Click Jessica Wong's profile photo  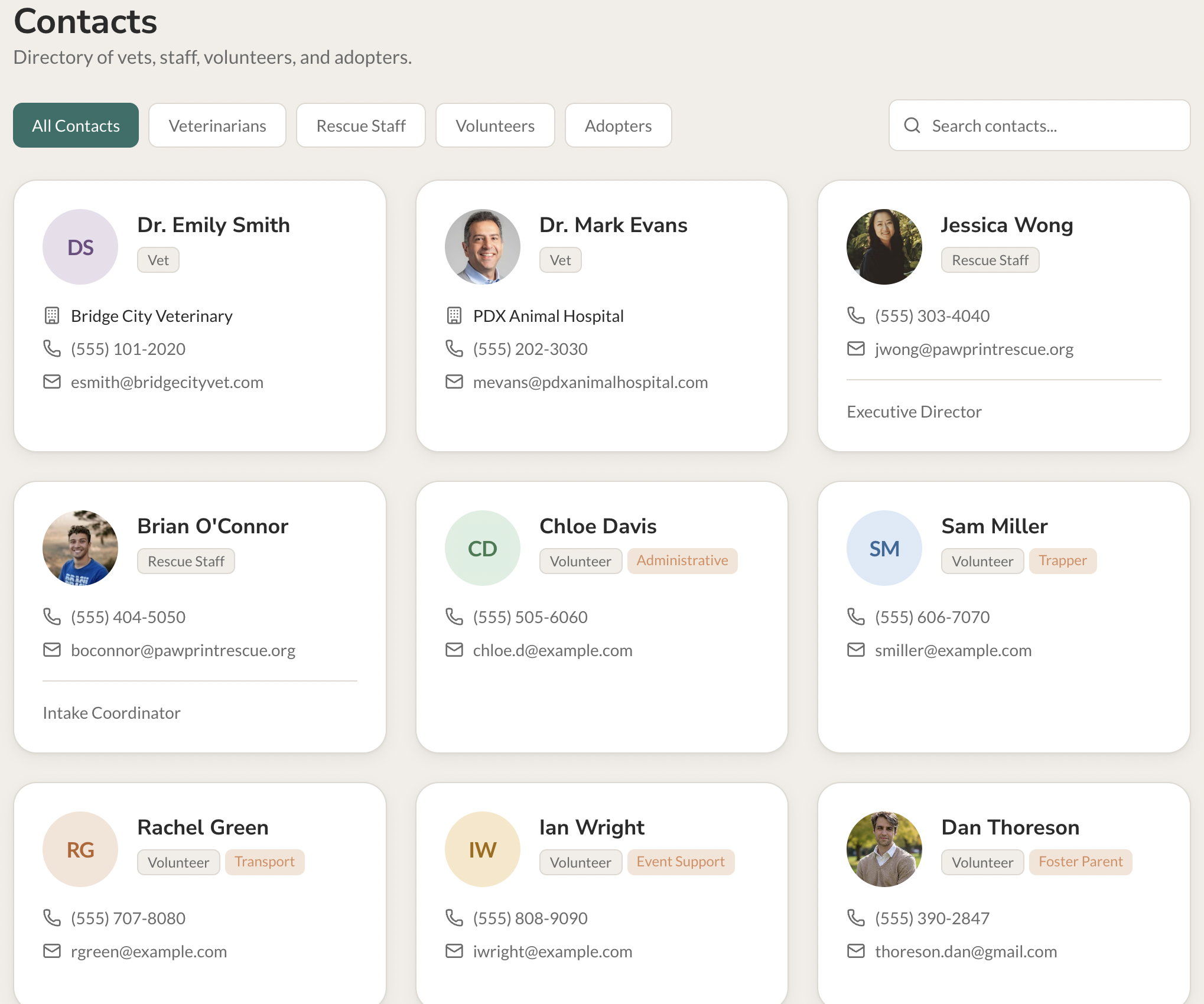tap(884, 247)
